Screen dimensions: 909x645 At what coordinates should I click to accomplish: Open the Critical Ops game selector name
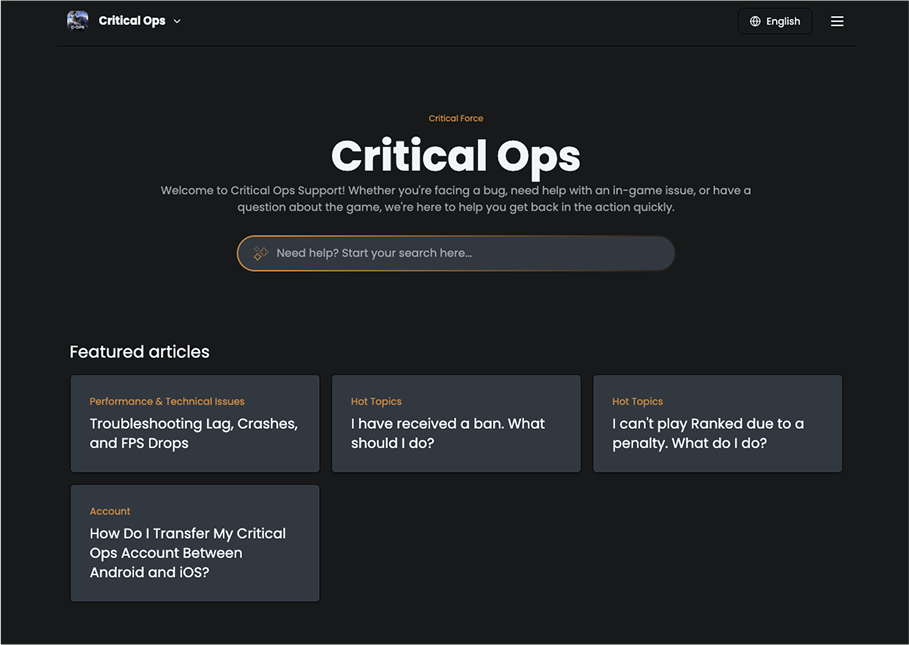(132, 21)
